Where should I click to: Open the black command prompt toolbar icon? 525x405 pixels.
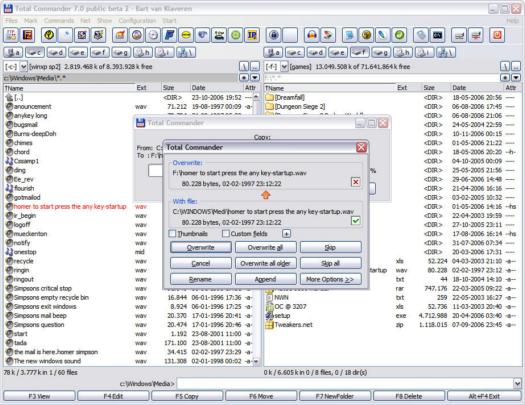437,35
